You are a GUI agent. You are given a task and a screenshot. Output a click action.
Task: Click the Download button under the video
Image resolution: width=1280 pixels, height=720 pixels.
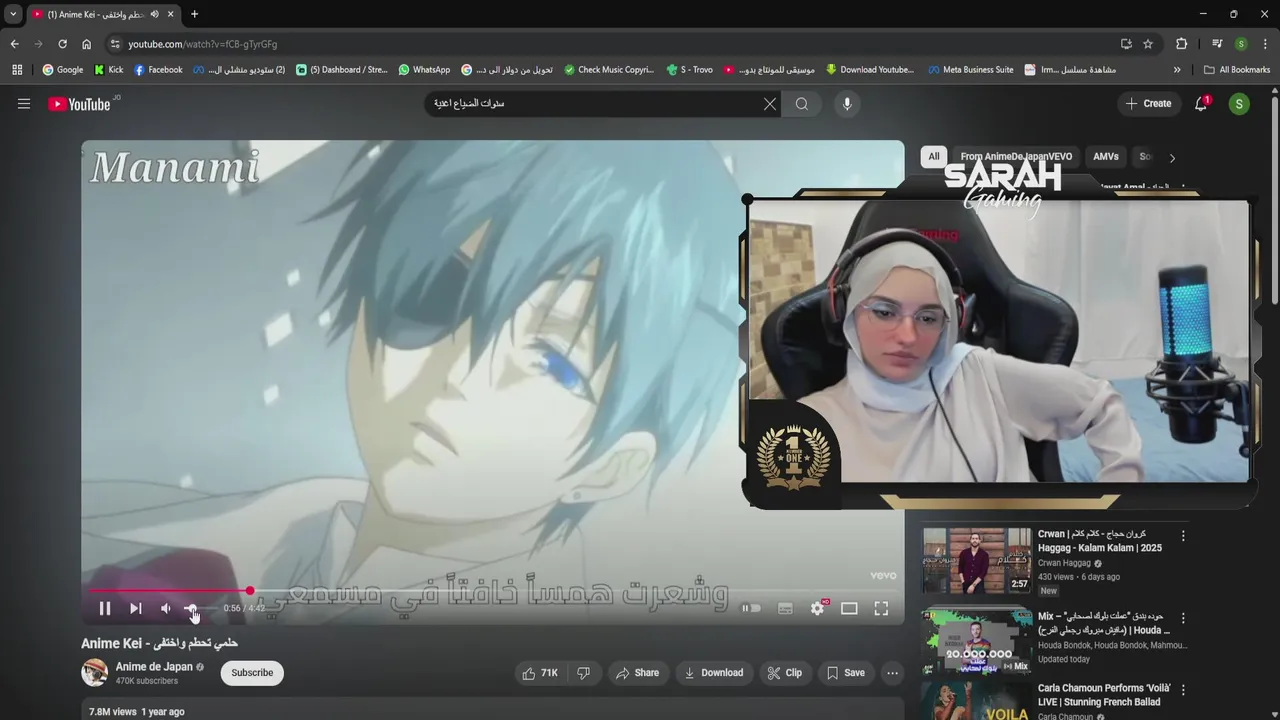pyautogui.click(x=713, y=673)
